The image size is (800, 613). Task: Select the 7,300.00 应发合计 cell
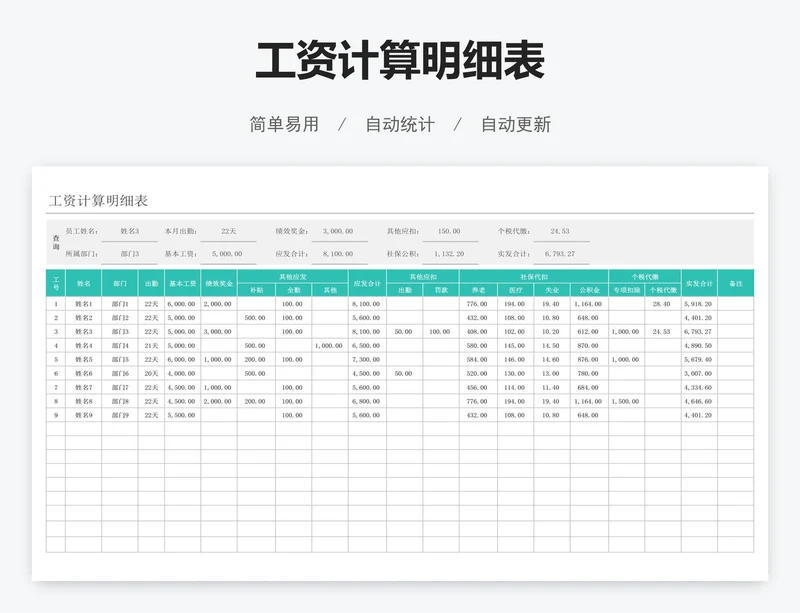point(366,360)
